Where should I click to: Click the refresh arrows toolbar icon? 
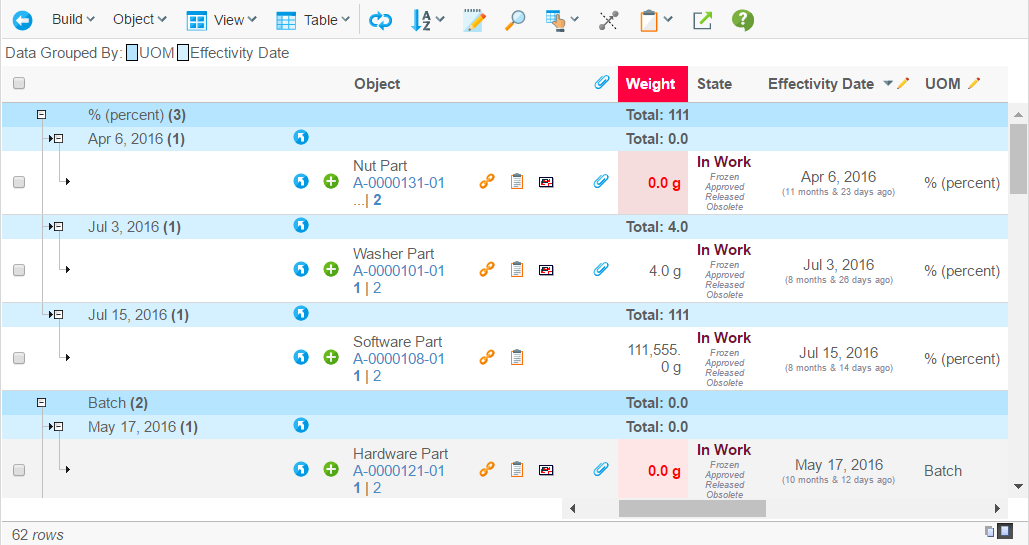click(380, 20)
